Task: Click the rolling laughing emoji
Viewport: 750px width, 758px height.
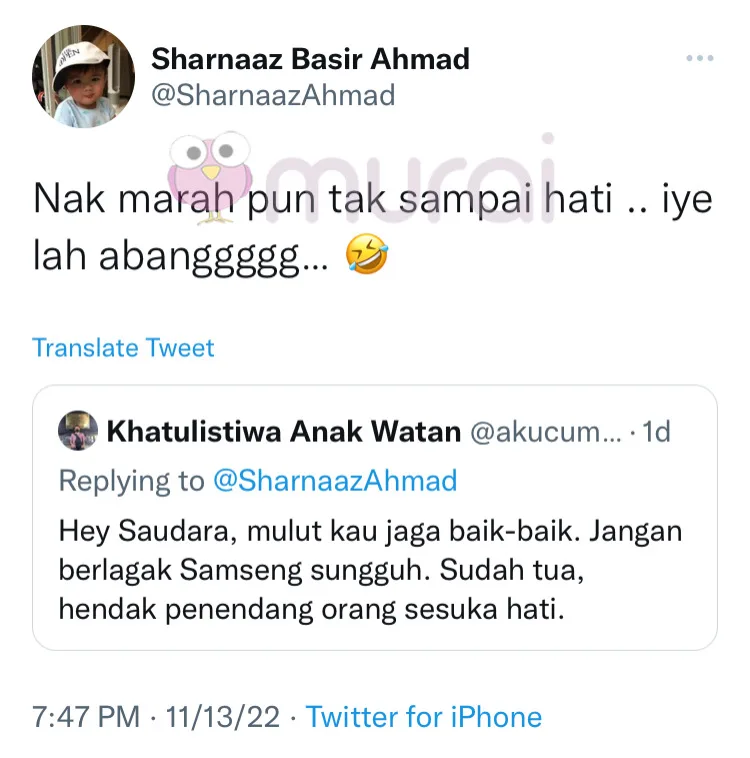Action: coord(367,254)
